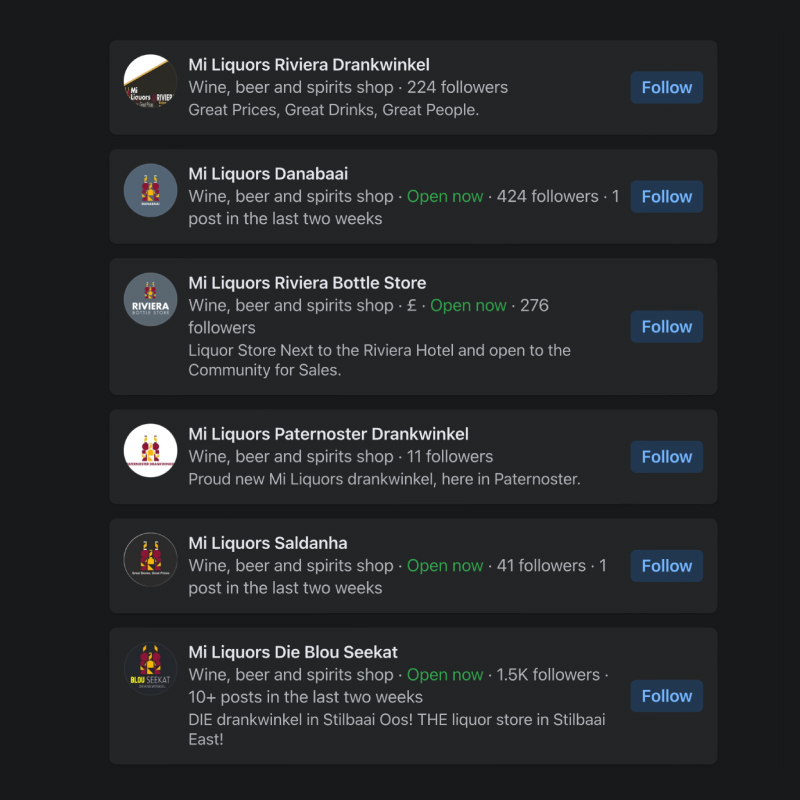
Task: Open the Riviera Bottle Store logo
Action: tap(150, 300)
